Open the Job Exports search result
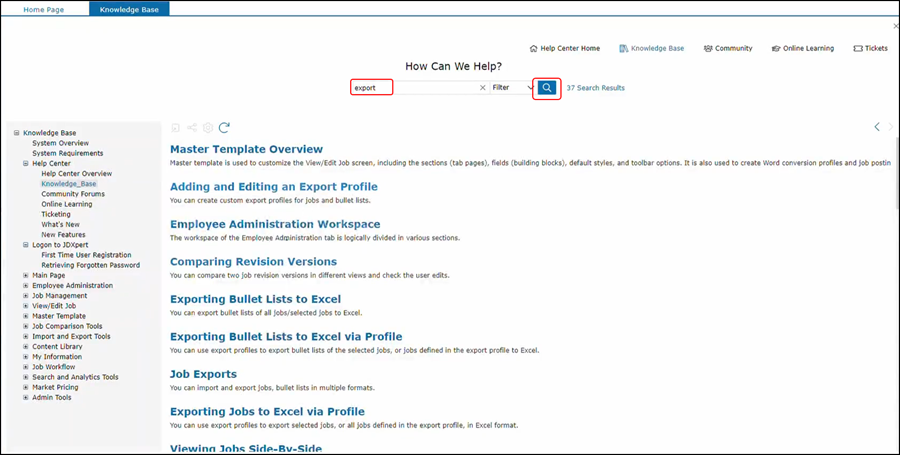The height and width of the screenshot is (455, 900). pyautogui.click(x=202, y=373)
